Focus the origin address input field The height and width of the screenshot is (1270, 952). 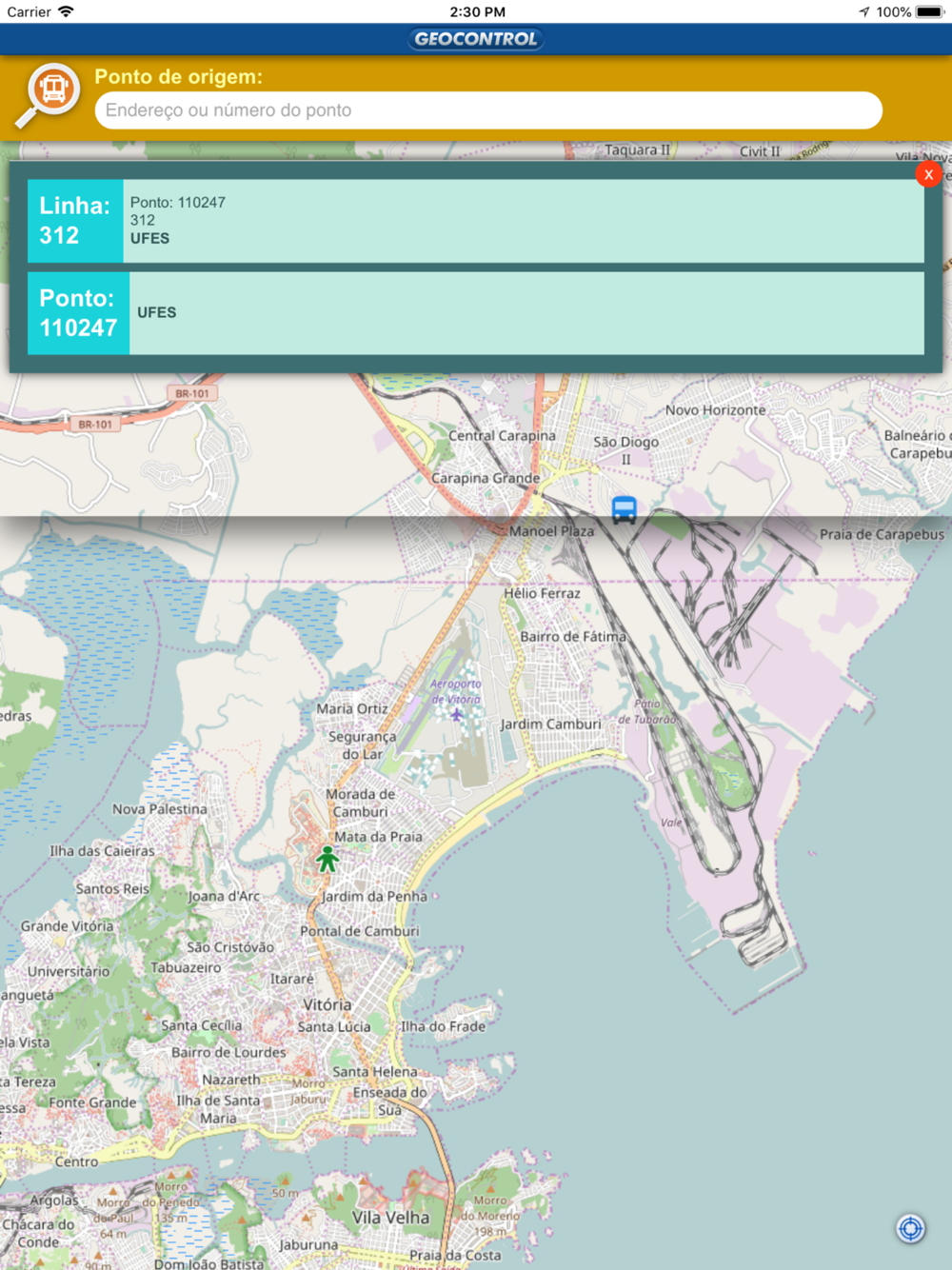[488, 110]
